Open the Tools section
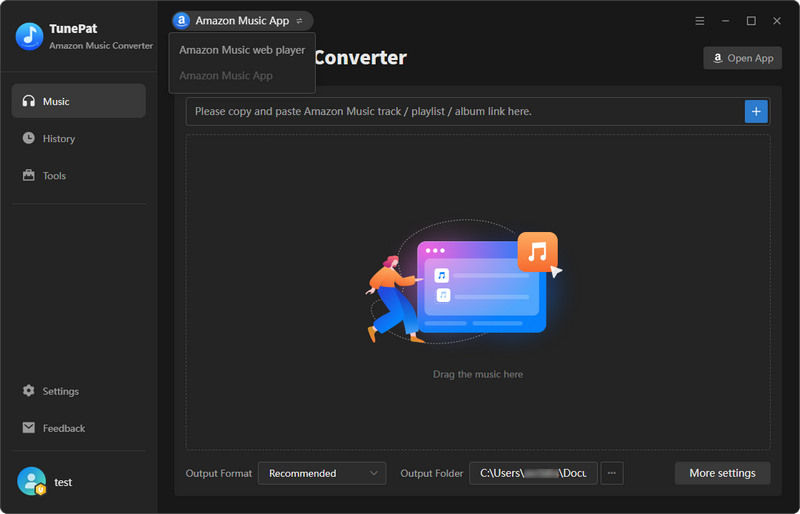 click(79, 176)
